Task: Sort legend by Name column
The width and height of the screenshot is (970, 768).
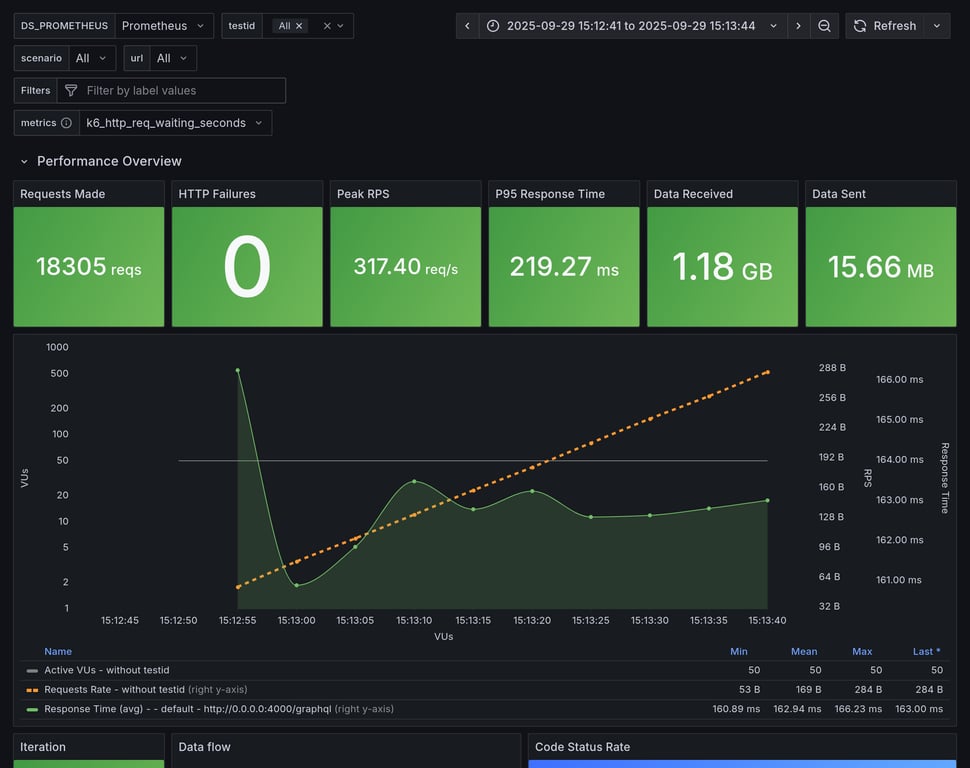Action: (x=58, y=651)
